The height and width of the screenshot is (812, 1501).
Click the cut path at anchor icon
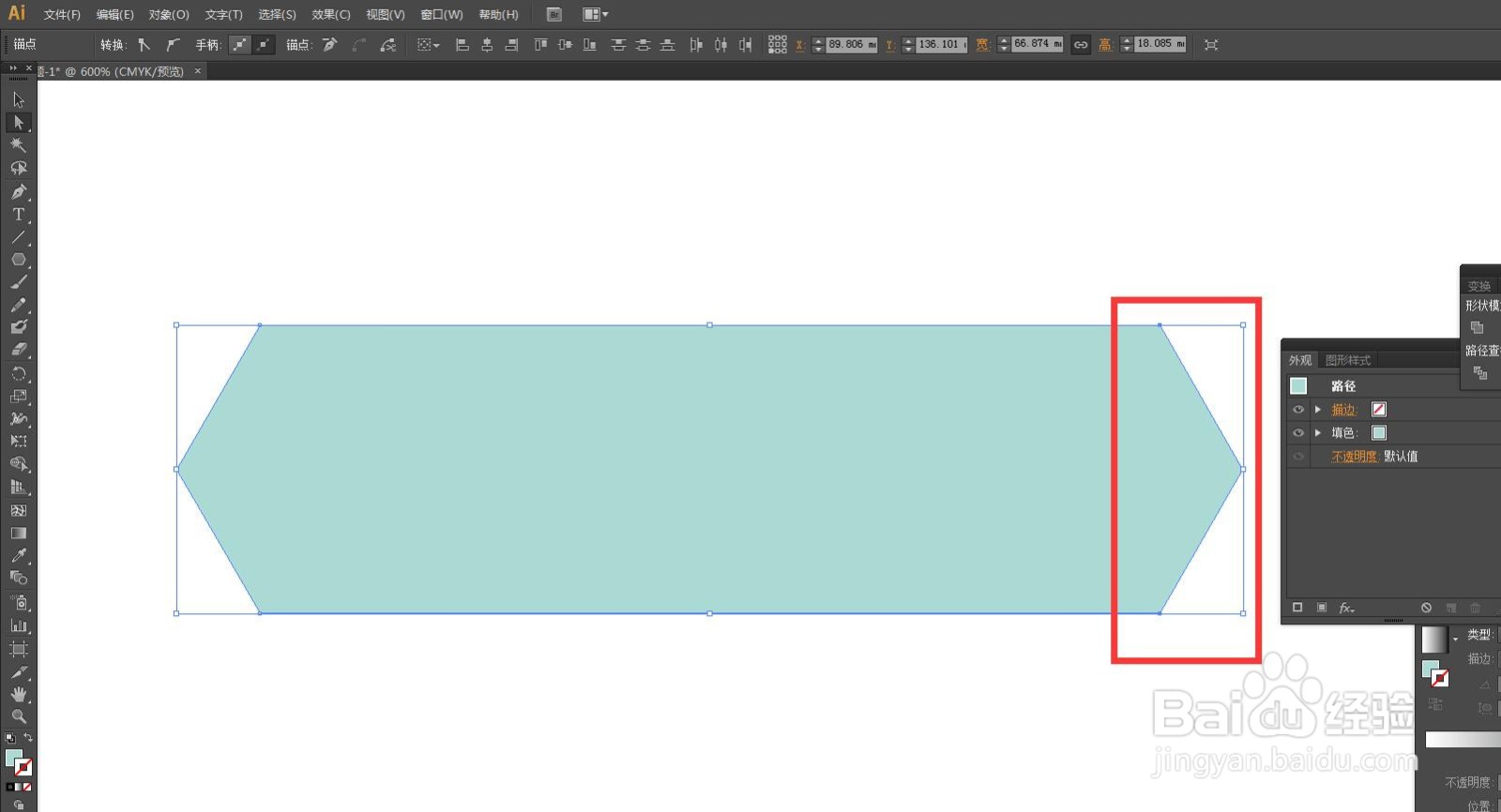click(387, 44)
